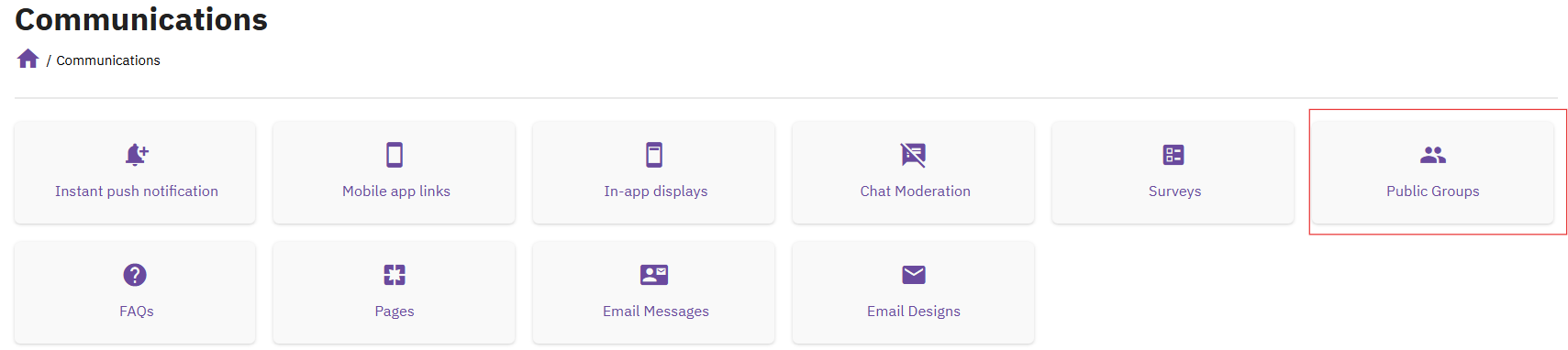Click the home icon in breadcrumb
The image size is (1568, 350).
[28, 59]
